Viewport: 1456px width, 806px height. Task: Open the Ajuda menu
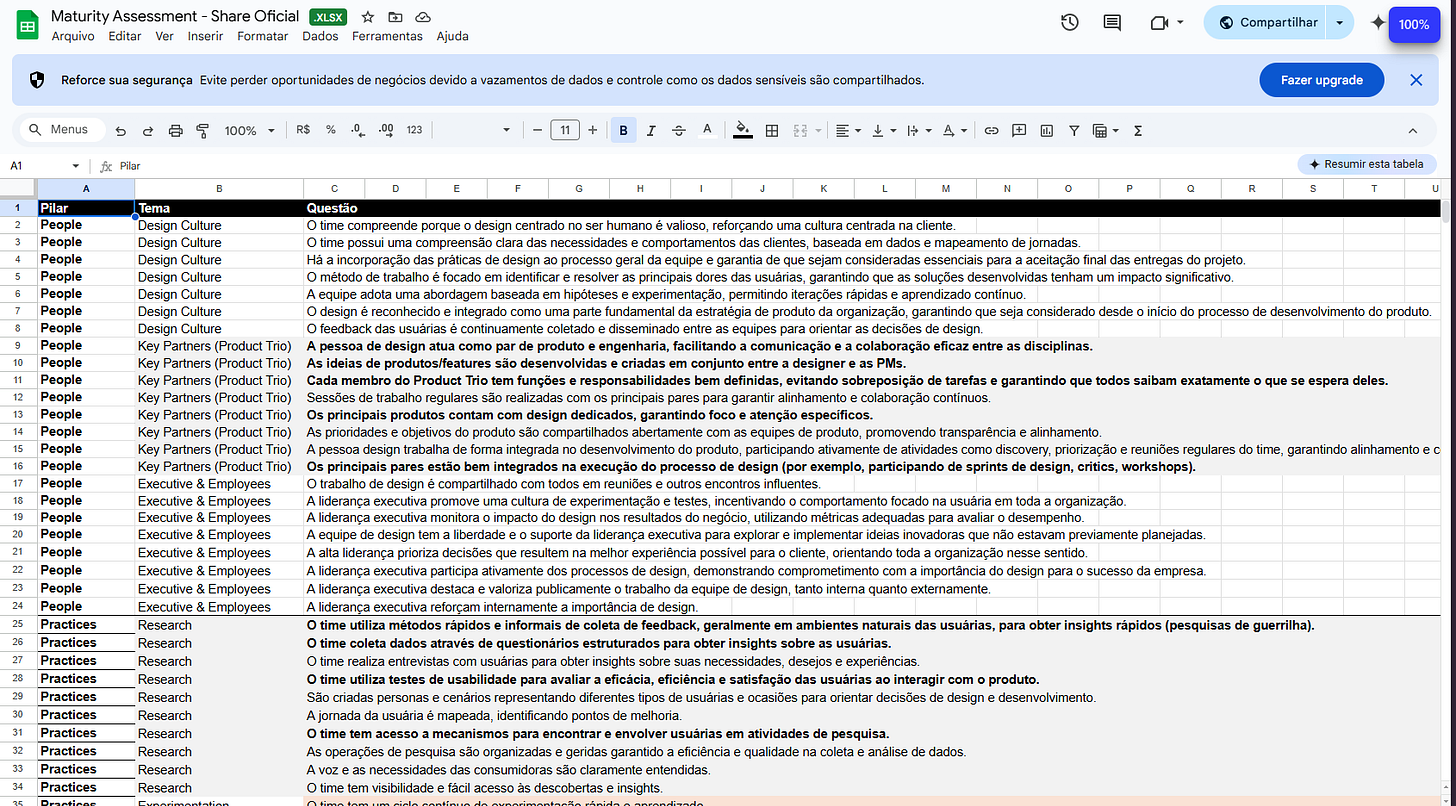coord(452,36)
